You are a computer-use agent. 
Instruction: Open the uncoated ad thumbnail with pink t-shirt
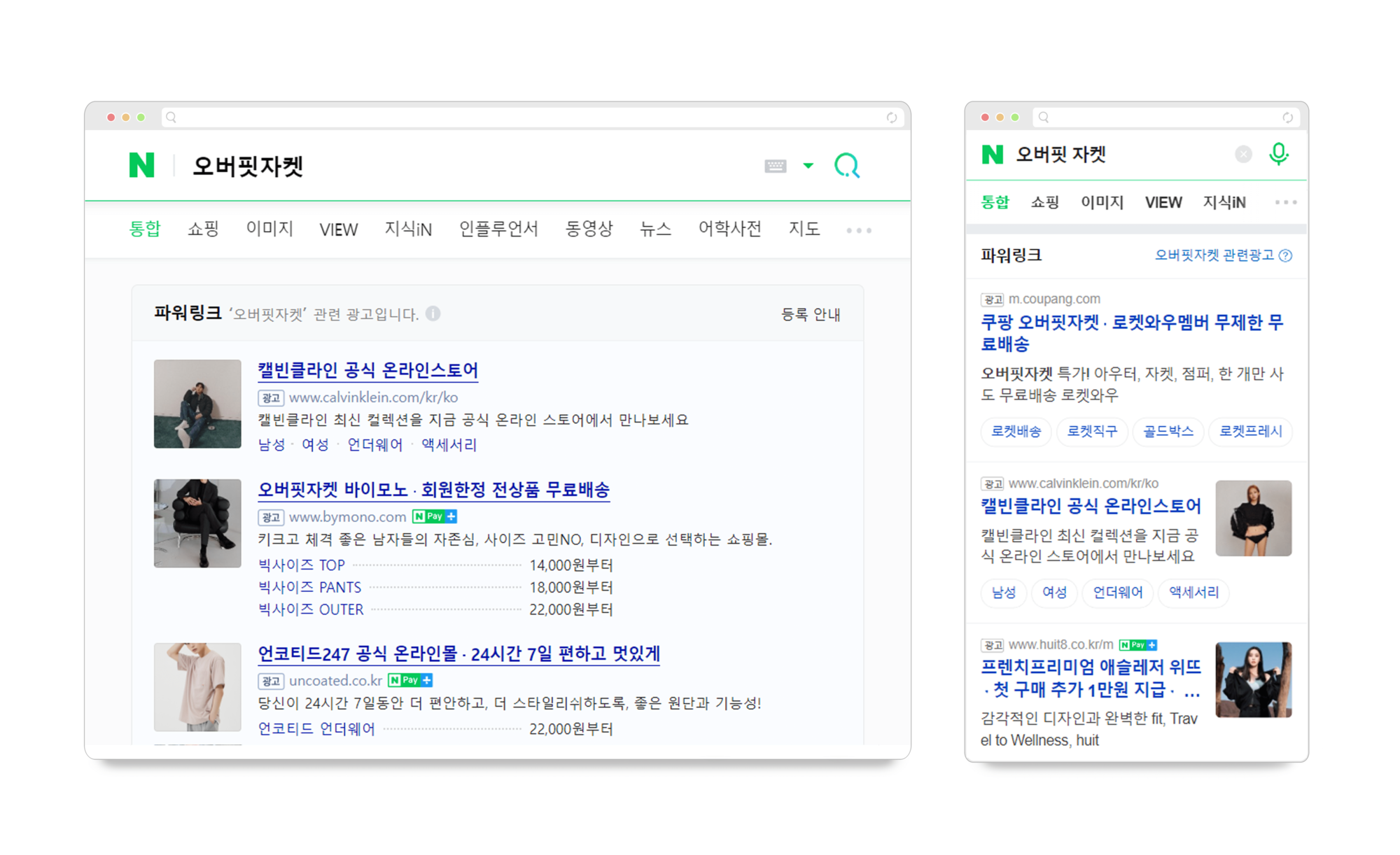(x=197, y=687)
